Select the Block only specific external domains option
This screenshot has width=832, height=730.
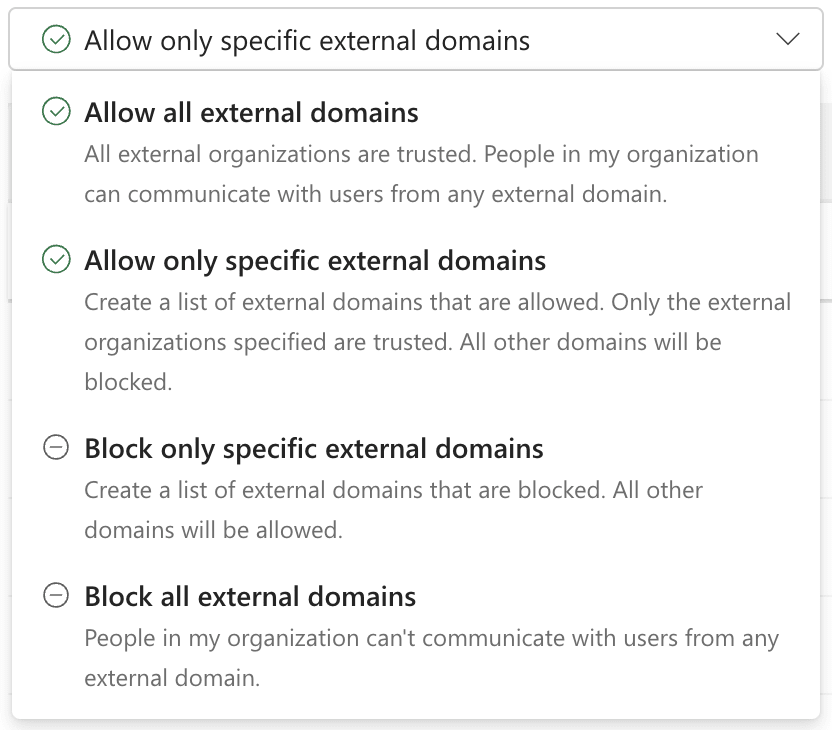click(416, 489)
